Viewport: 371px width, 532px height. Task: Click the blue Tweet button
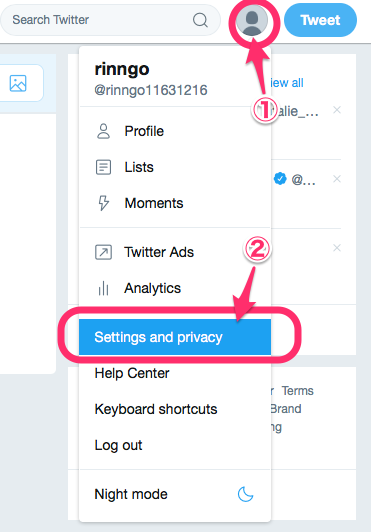(320, 20)
